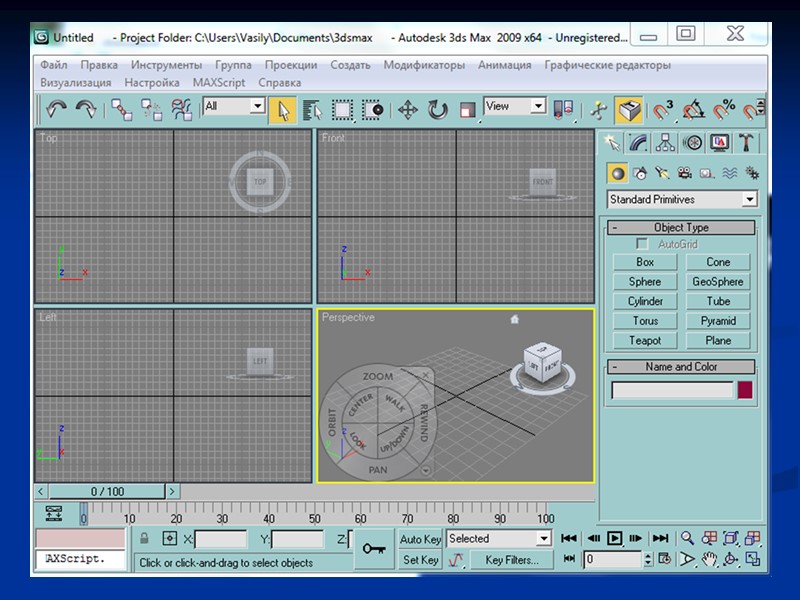This screenshot has height=600, width=800.
Task: Click the object color swatch
Action: 745,390
